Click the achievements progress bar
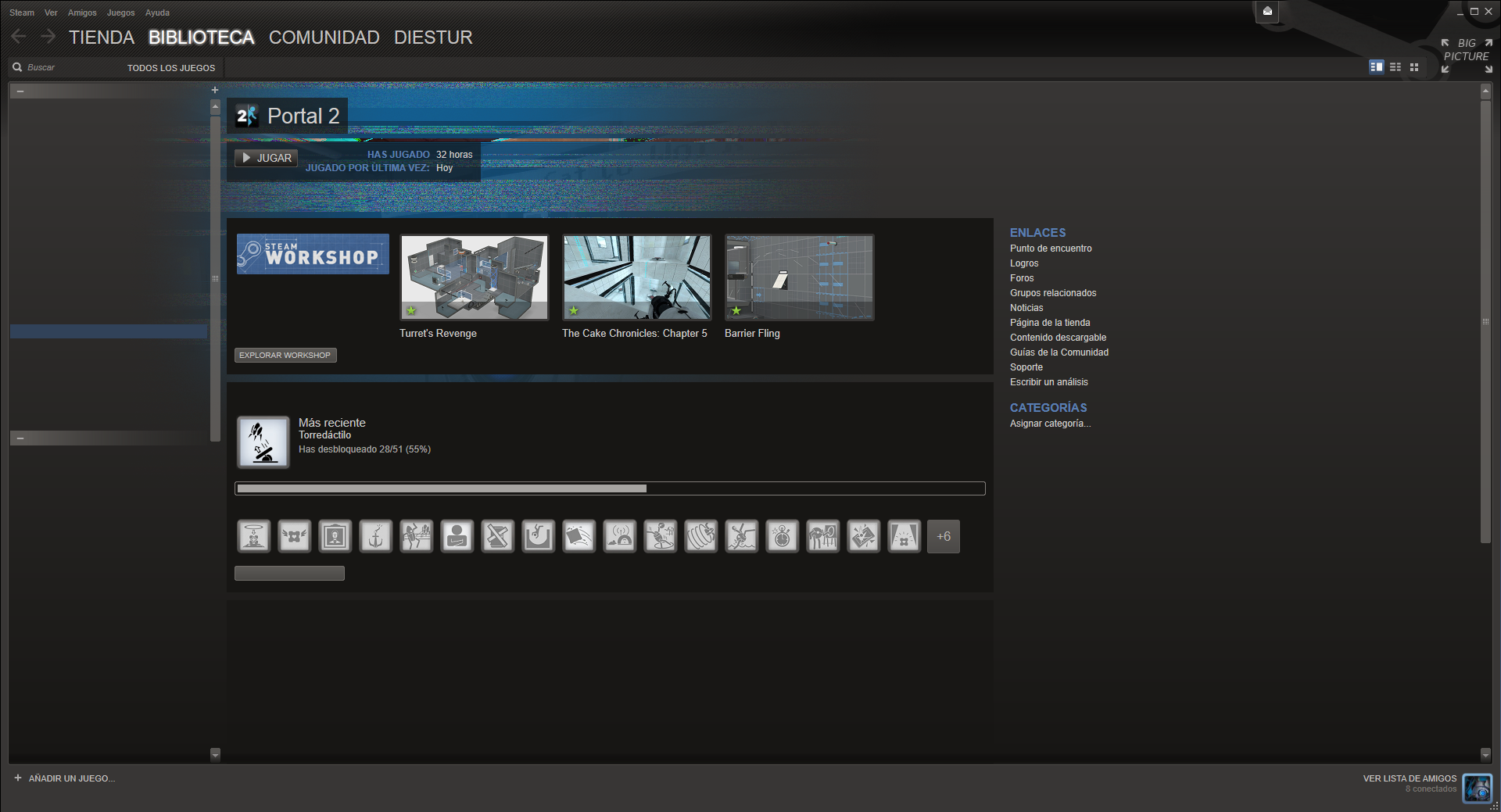 point(610,488)
